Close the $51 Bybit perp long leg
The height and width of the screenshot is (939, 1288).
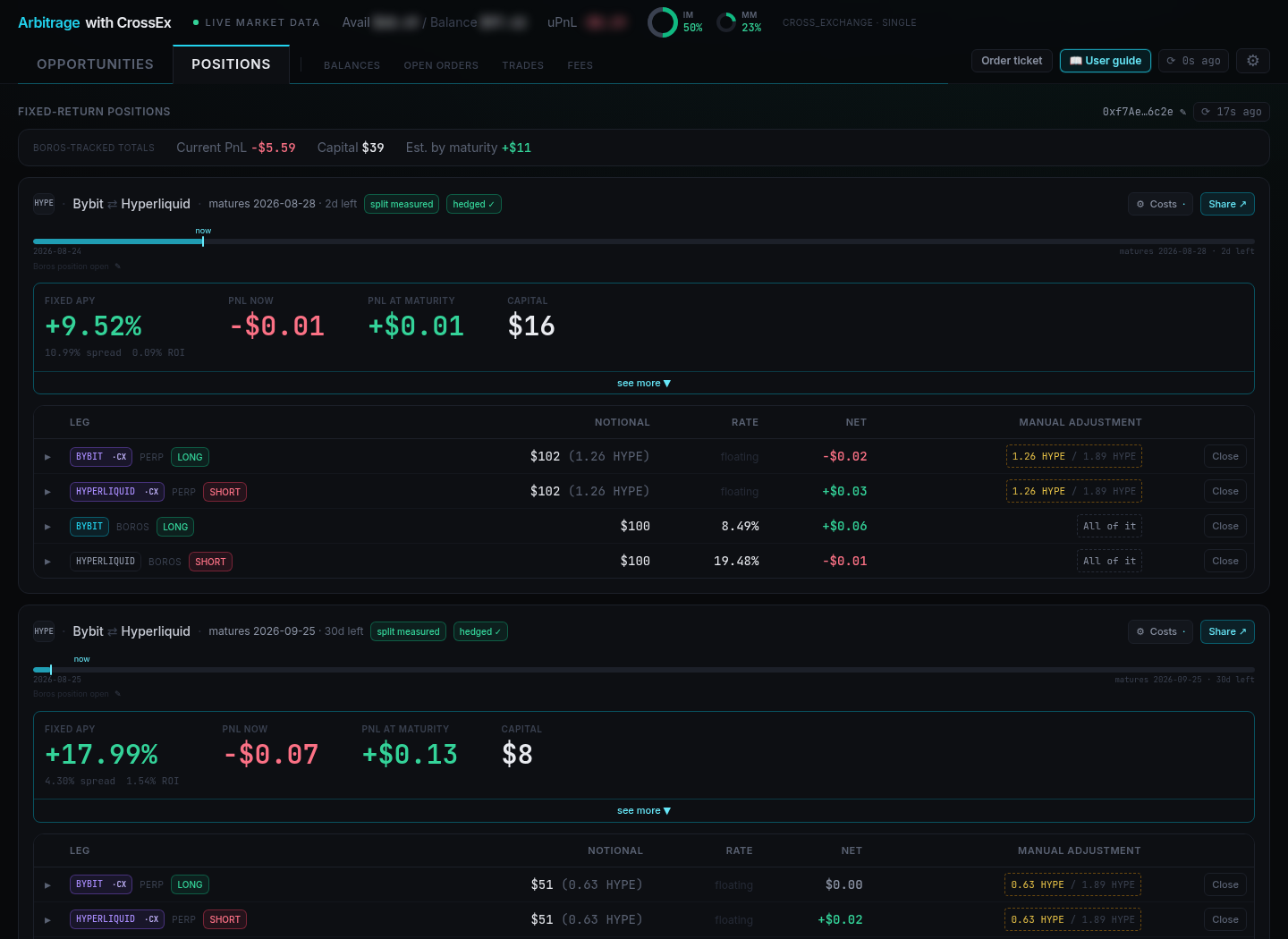[x=1225, y=884]
